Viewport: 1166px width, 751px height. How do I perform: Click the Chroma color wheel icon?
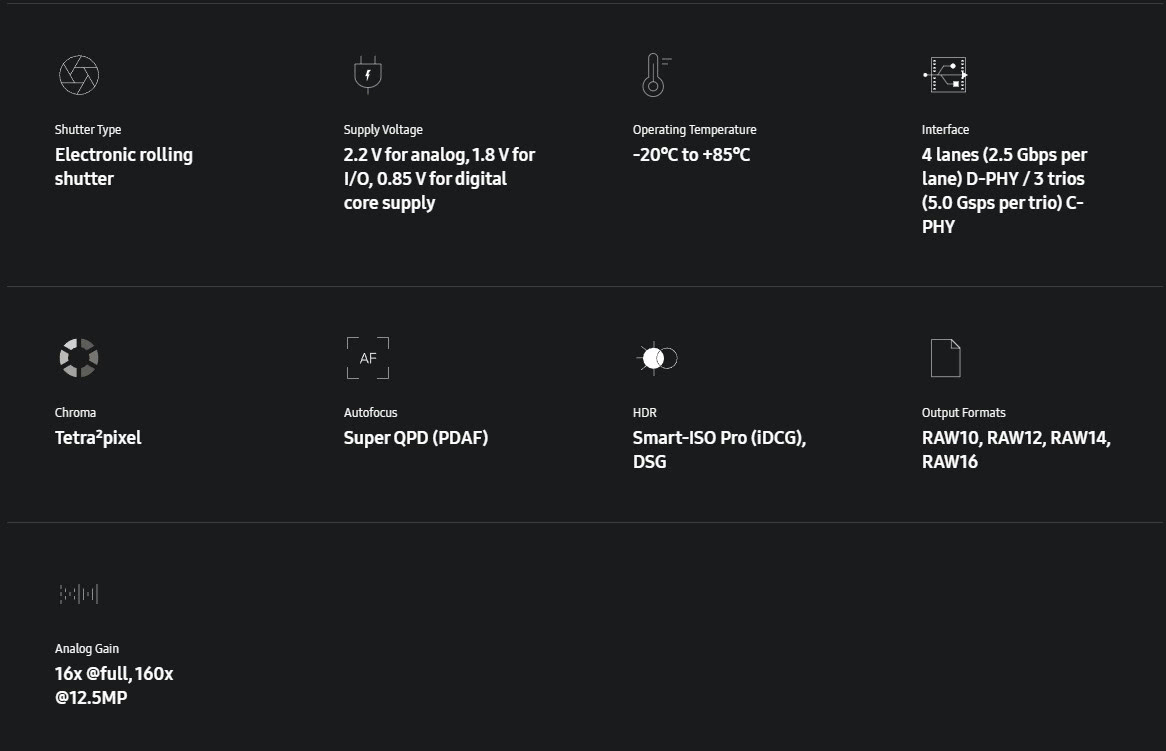tap(79, 358)
